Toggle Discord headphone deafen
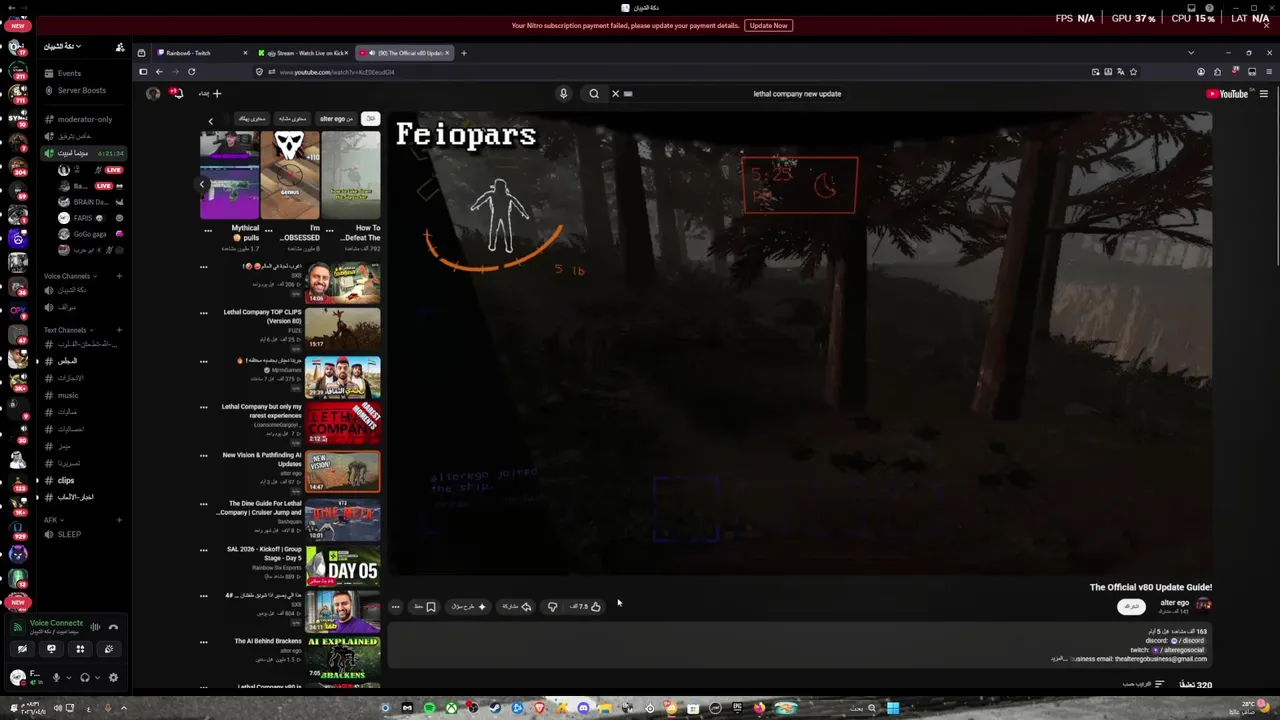Image resolution: width=1280 pixels, height=720 pixels. (x=85, y=677)
